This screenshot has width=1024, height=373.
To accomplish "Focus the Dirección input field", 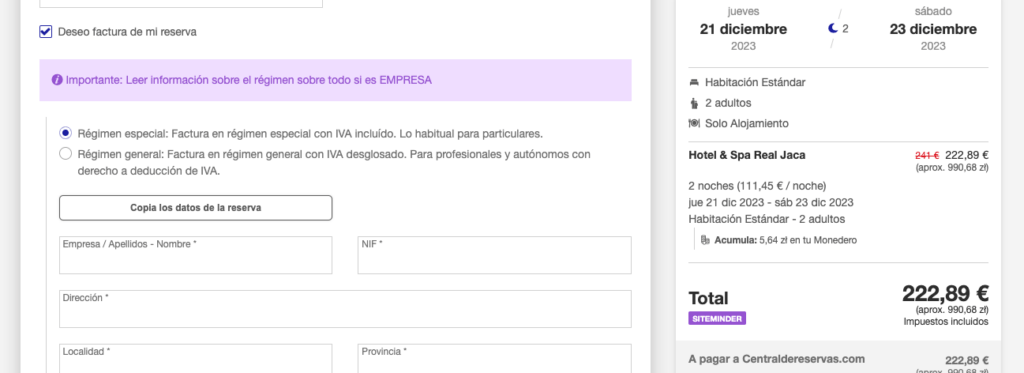I will (x=345, y=309).
